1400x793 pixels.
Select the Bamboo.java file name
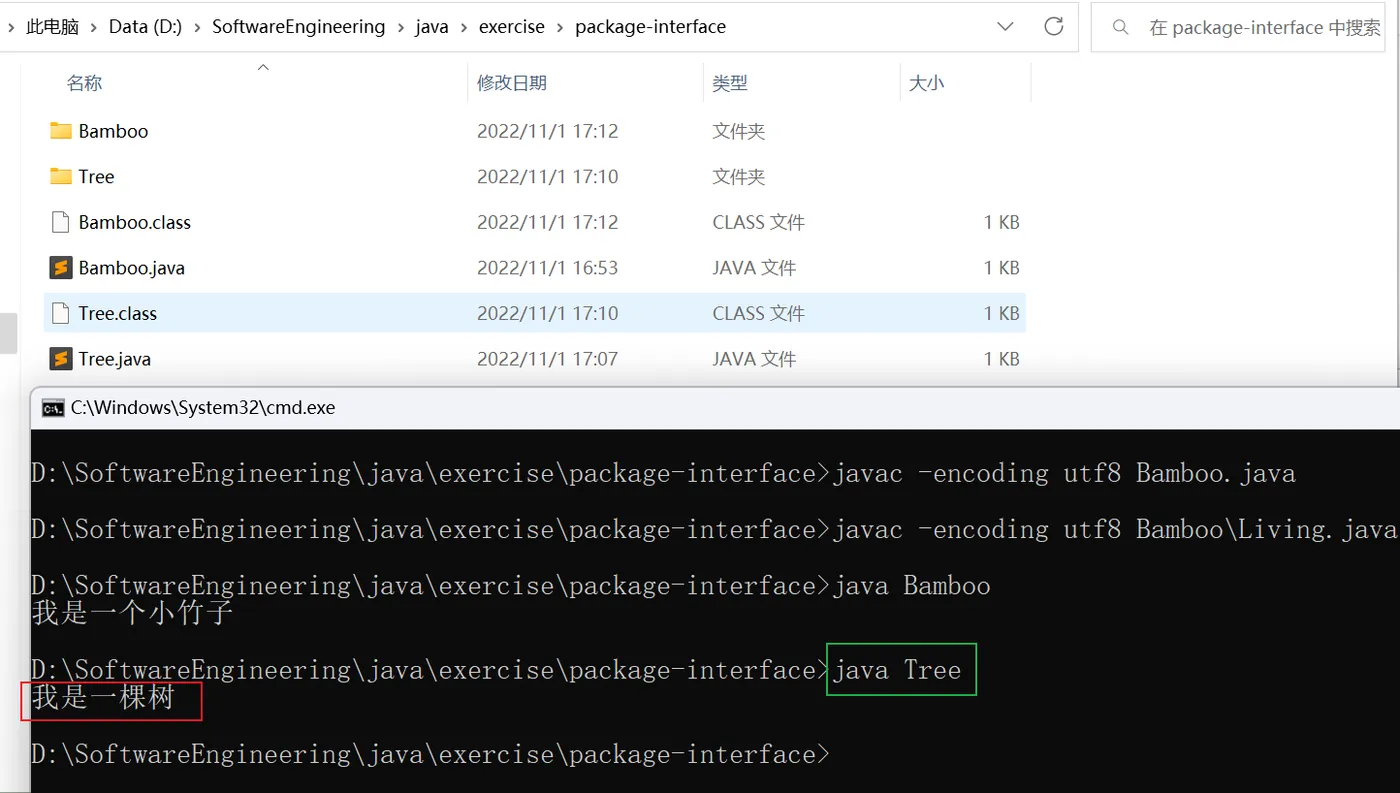[132, 268]
